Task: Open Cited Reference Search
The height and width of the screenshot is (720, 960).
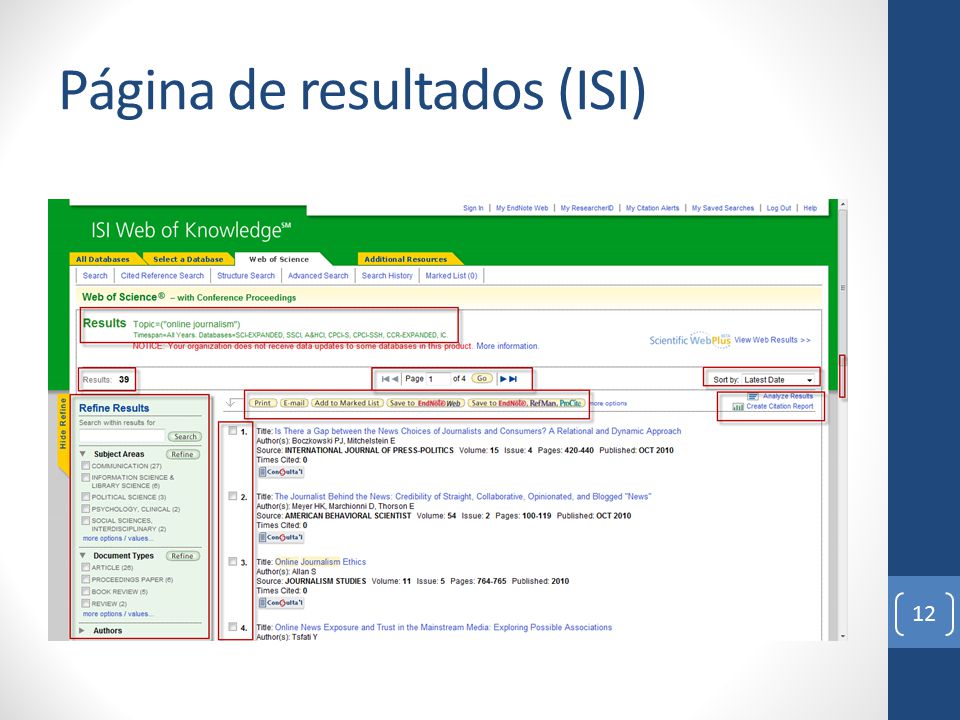Action: tap(162, 276)
